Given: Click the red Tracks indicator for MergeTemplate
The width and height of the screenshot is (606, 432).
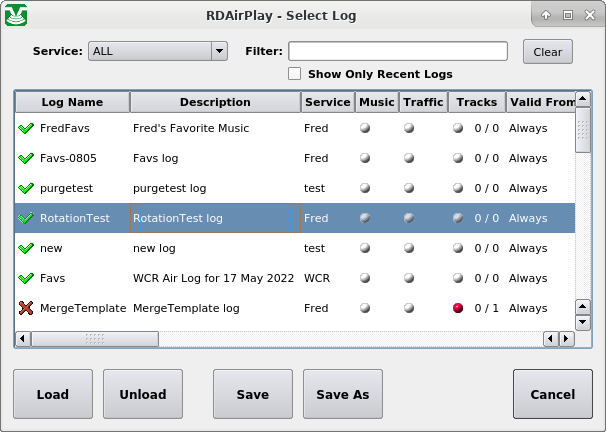Looking at the screenshot, I should click(x=458, y=308).
